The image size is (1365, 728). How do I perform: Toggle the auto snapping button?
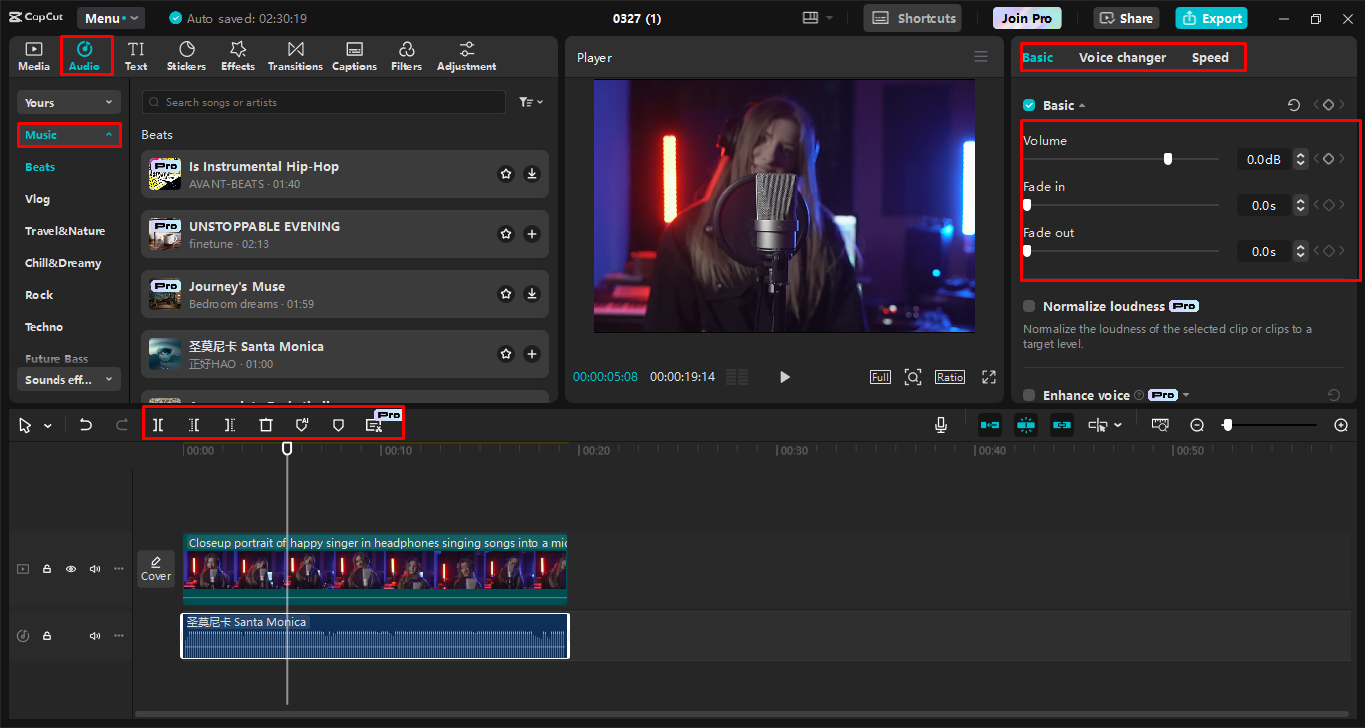click(x=1026, y=425)
